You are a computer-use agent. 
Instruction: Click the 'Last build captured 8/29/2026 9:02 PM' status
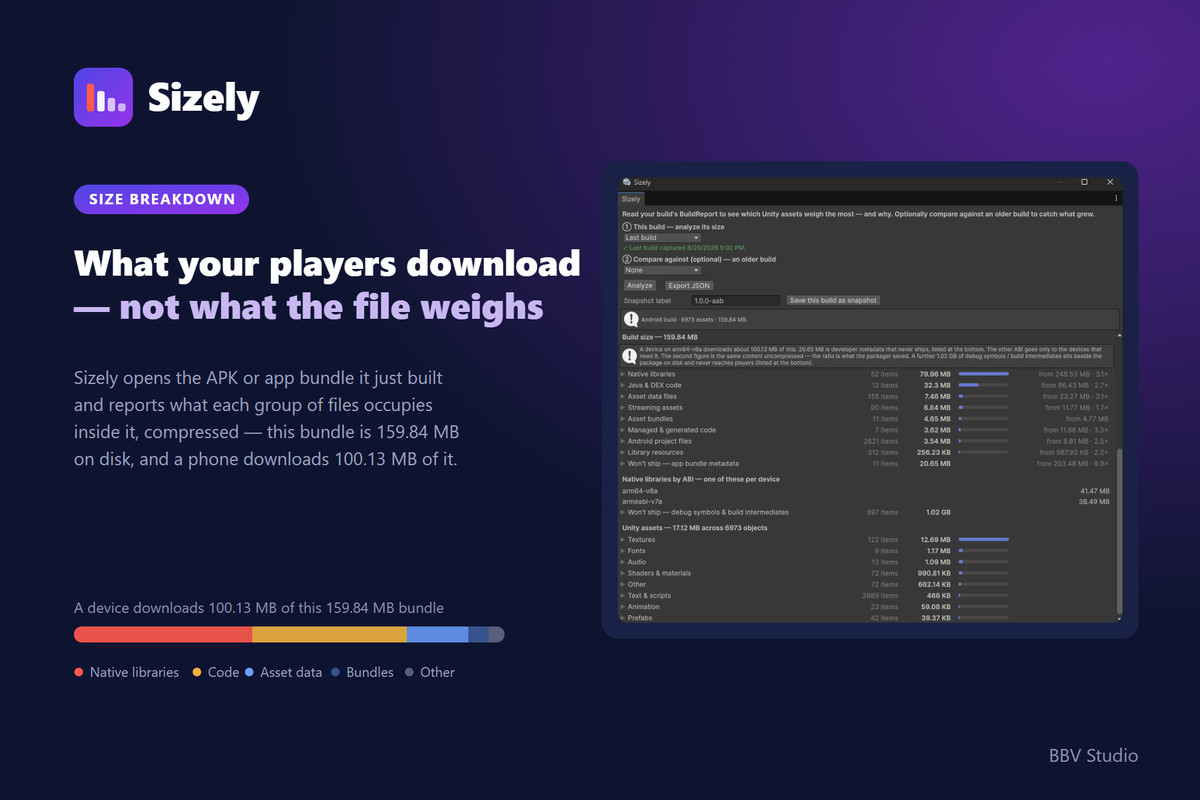click(684, 247)
